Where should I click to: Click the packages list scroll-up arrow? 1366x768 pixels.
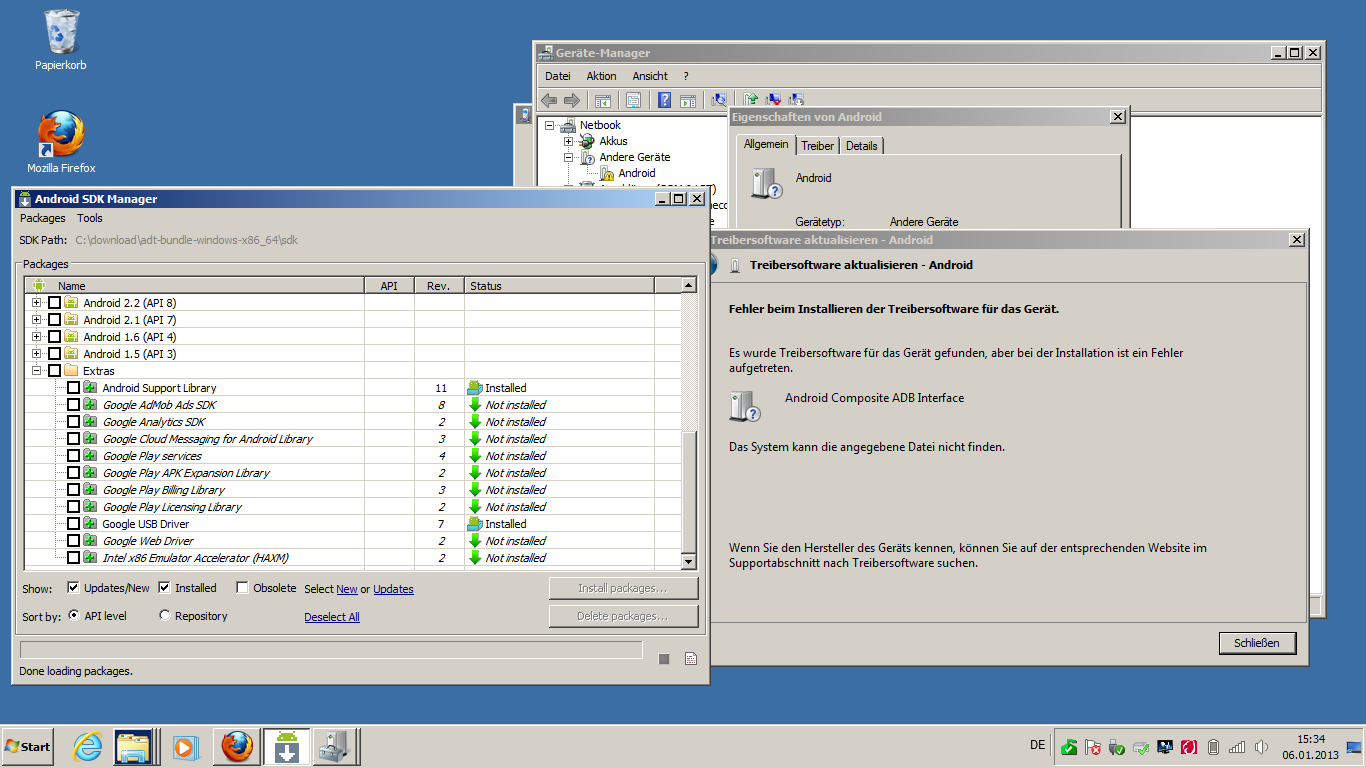pos(689,285)
